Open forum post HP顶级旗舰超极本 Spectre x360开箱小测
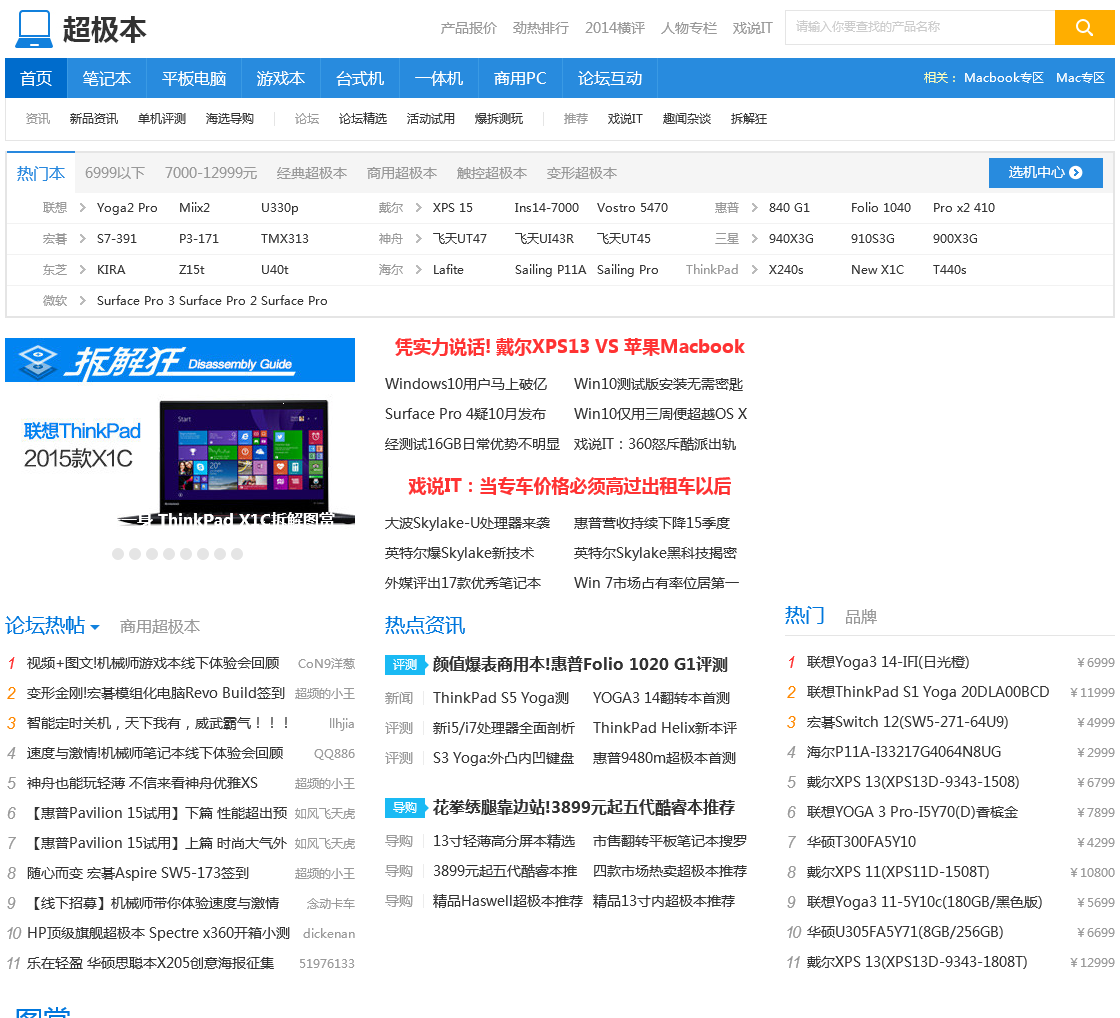Viewport: 1120px width, 1018px height. 159,933
